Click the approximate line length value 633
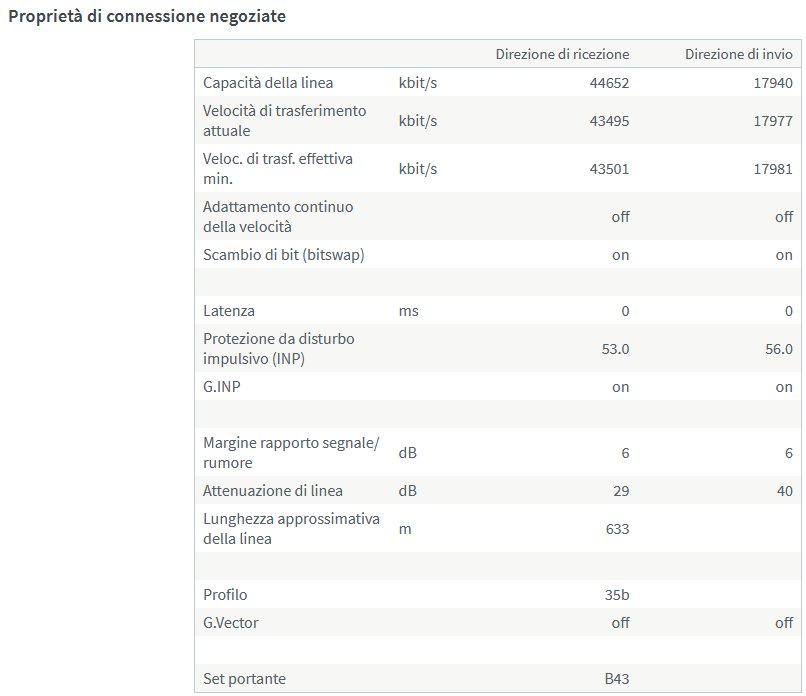The height and width of the screenshot is (696, 806). coord(617,529)
